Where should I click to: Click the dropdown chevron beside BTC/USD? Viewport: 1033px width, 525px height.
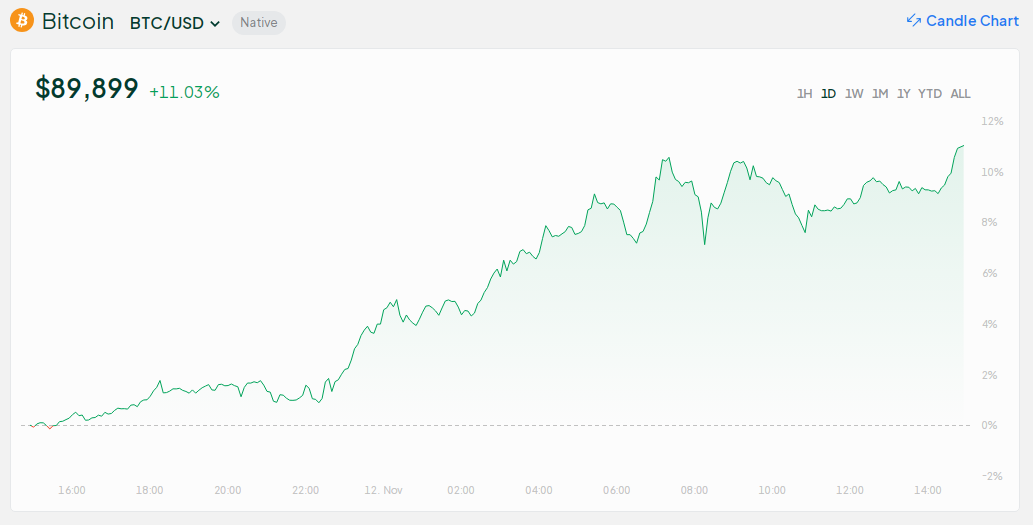[215, 24]
